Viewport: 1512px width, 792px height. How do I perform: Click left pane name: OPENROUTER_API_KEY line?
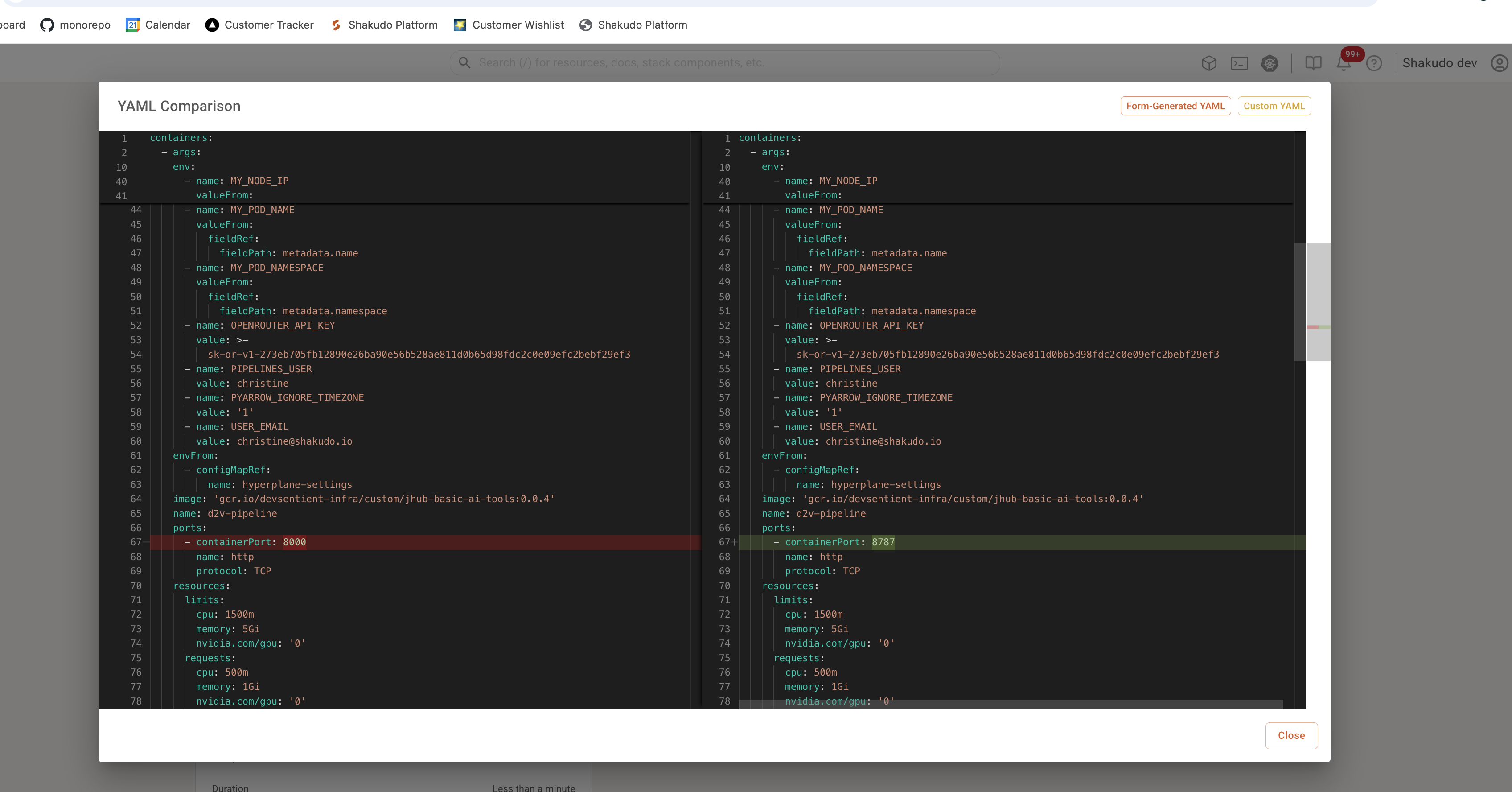click(259, 325)
